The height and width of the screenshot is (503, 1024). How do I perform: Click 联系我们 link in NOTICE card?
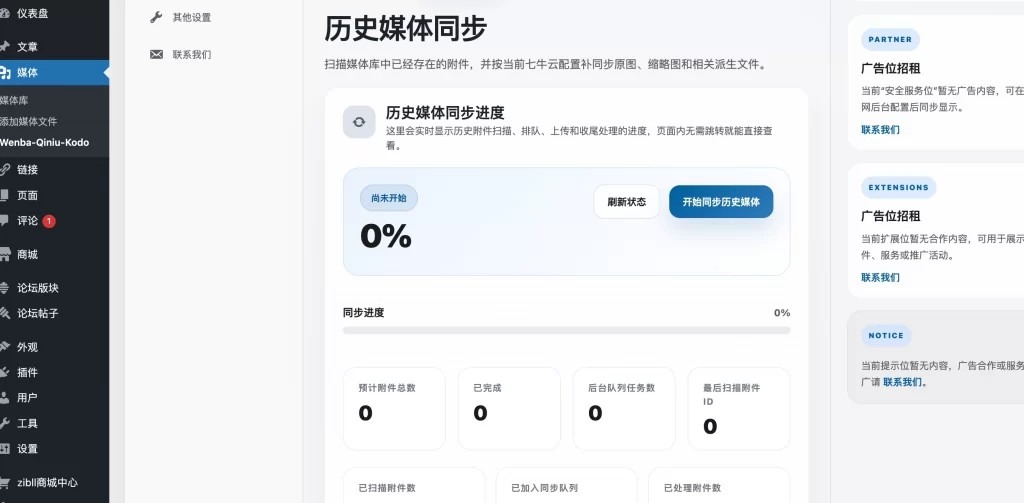pos(904,382)
